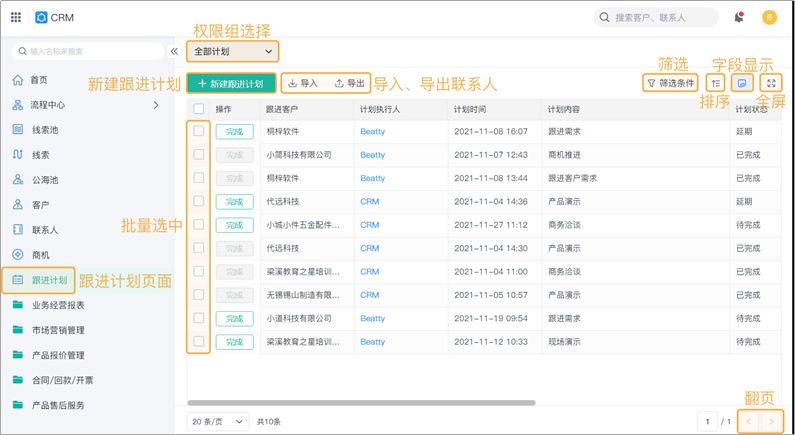Open 公海池 in the sidebar
Screen dimensions: 795x435
point(45,179)
